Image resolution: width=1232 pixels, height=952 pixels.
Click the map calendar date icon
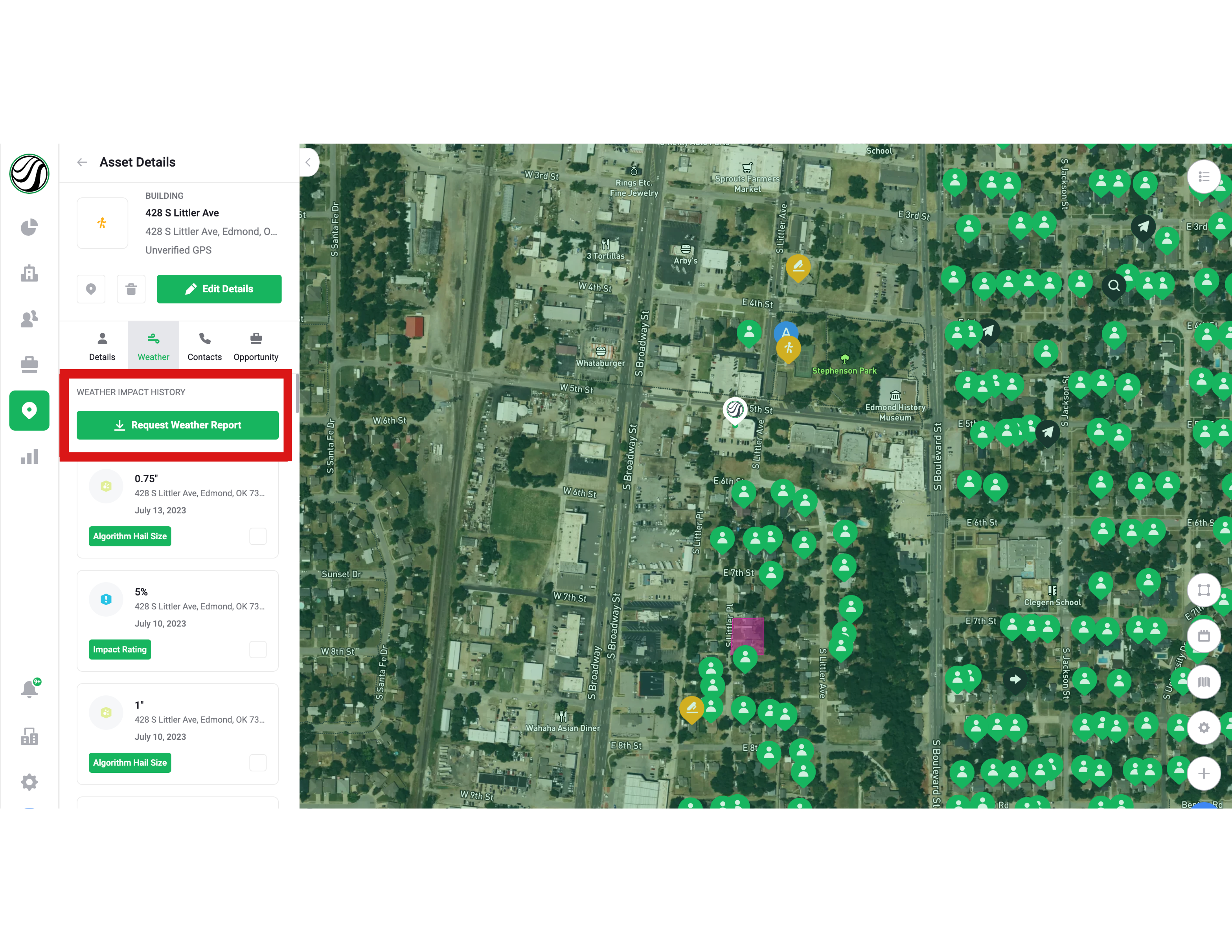point(1203,636)
